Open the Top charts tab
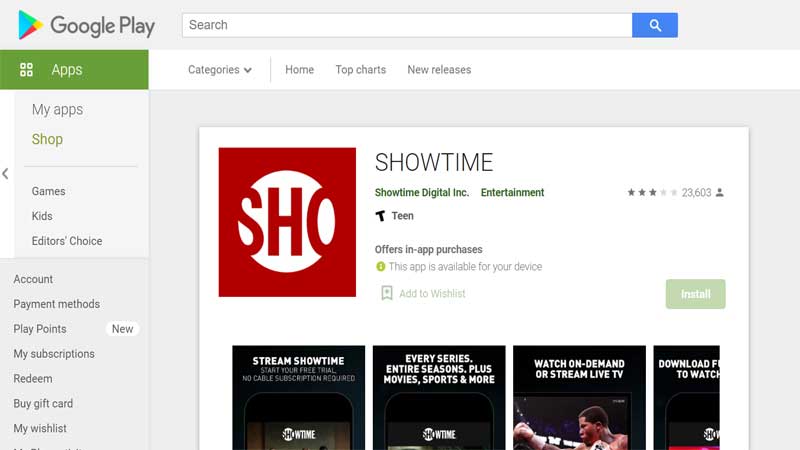800x450 pixels. coord(361,69)
